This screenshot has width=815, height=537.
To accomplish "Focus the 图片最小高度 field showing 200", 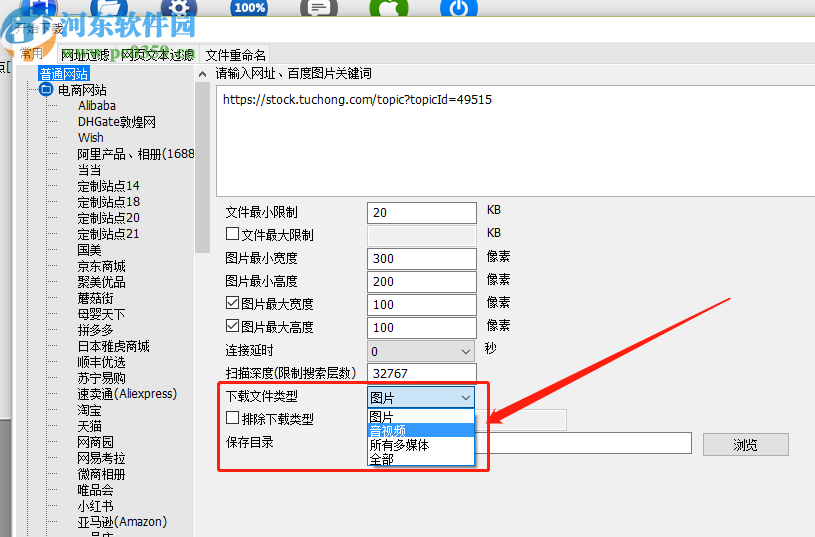I will point(422,281).
